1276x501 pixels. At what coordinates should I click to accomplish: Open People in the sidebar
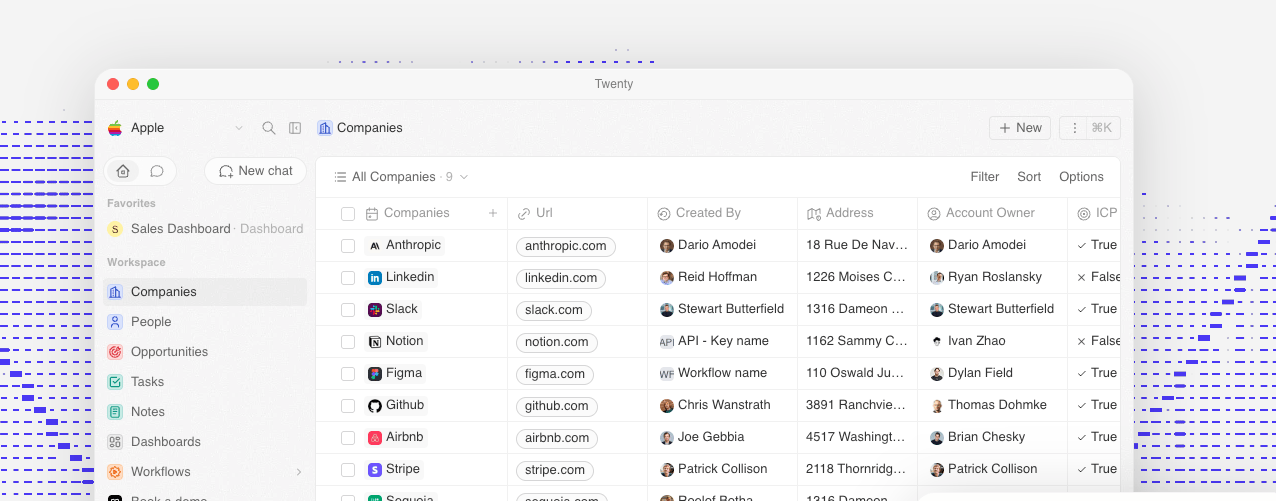[205, 322]
